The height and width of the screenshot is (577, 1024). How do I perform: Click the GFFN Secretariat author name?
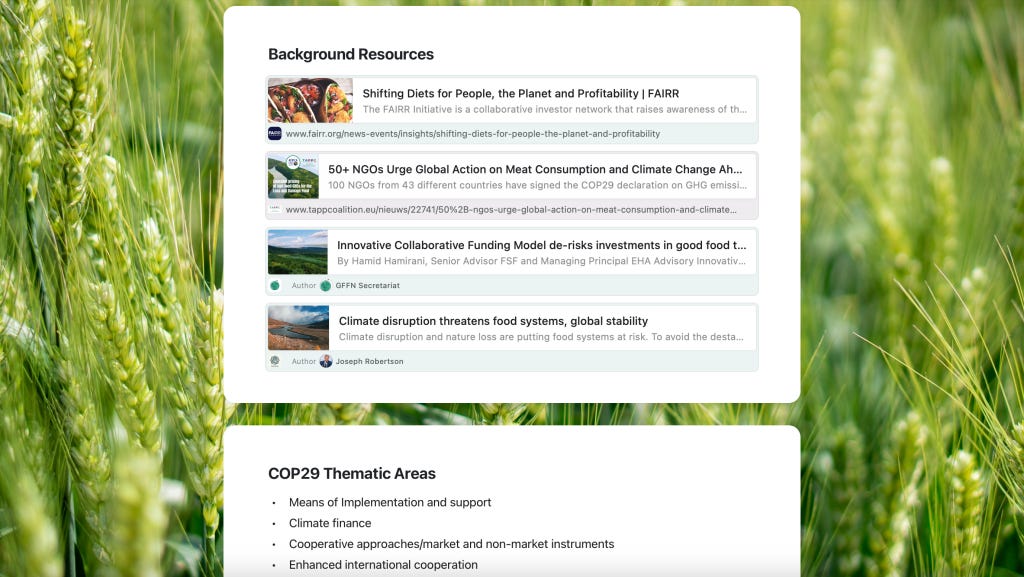pos(368,285)
